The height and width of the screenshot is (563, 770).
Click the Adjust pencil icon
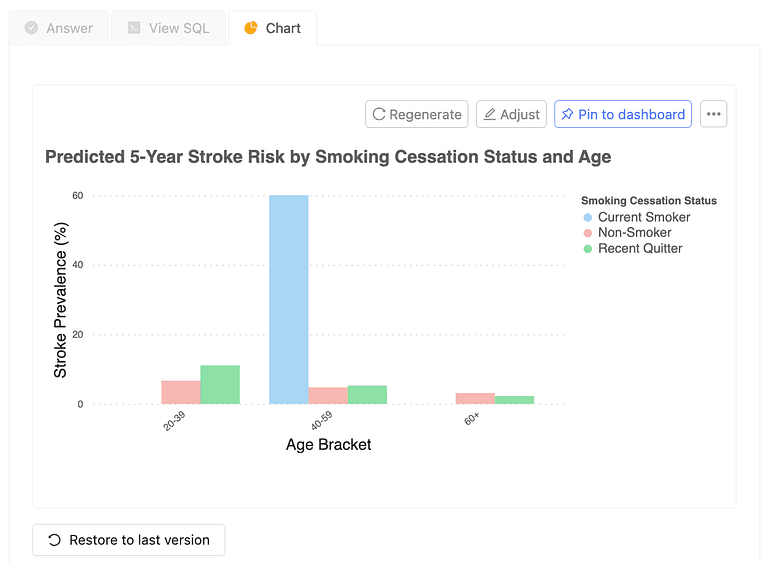point(490,114)
